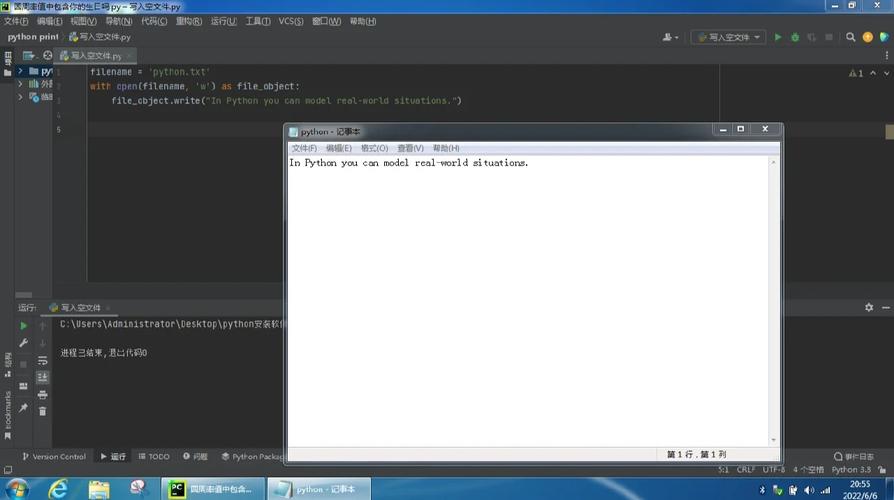This screenshot has height=500, width=894.
Task: Click the Python 3.8 interpreter in the status bar
Action: 851,470
